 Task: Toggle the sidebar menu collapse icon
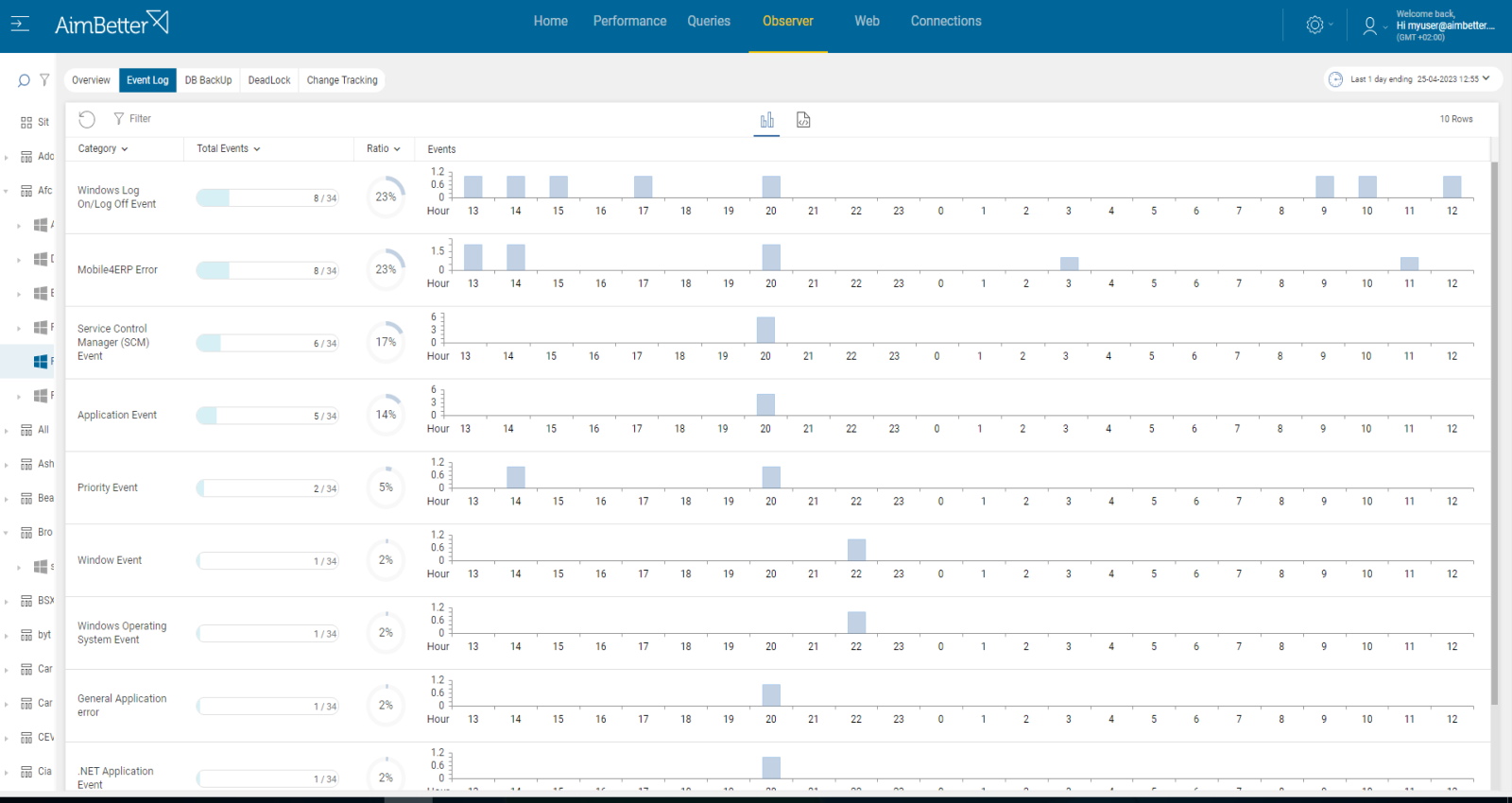click(20, 24)
